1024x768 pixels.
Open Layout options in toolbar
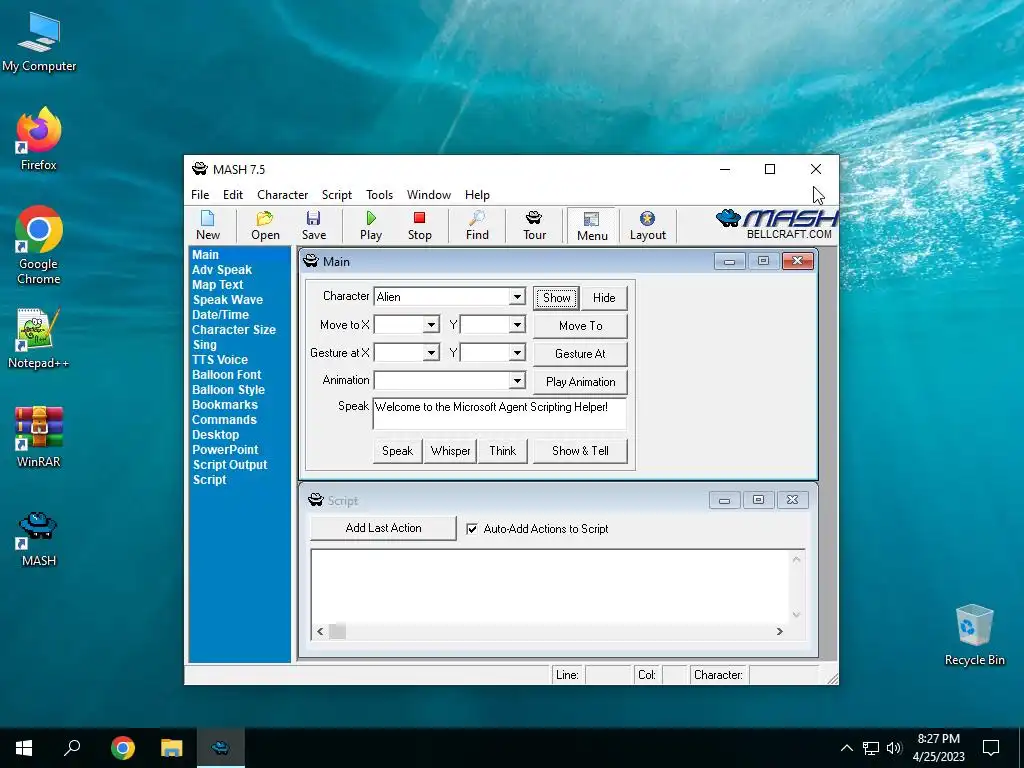pyautogui.click(x=647, y=225)
